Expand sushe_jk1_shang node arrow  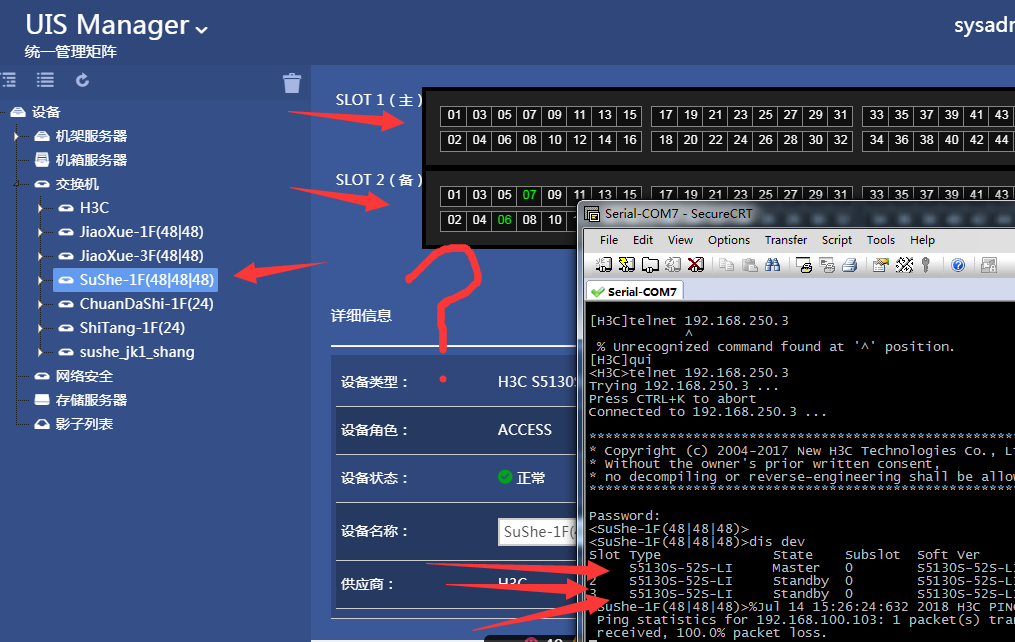pyautogui.click(x=40, y=352)
